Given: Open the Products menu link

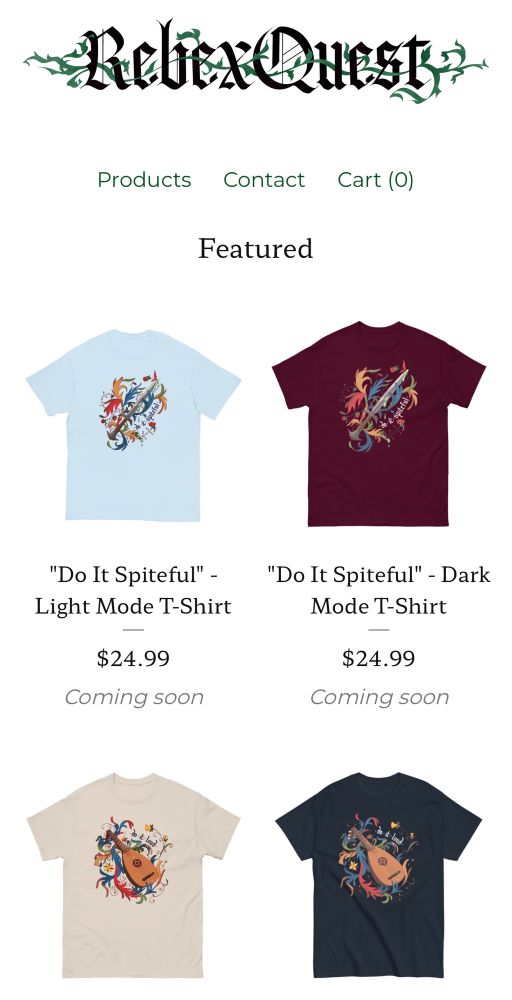Looking at the screenshot, I should point(144,180).
